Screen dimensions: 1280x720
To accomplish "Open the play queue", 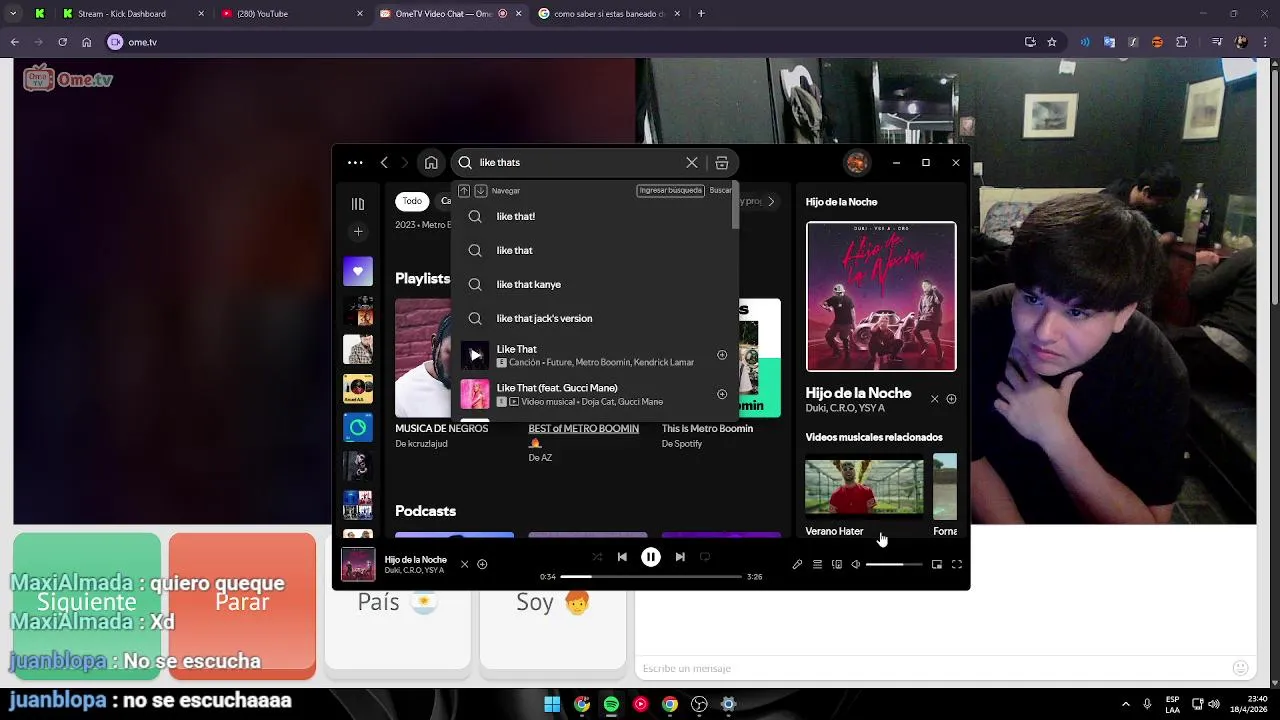I will [817, 565].
